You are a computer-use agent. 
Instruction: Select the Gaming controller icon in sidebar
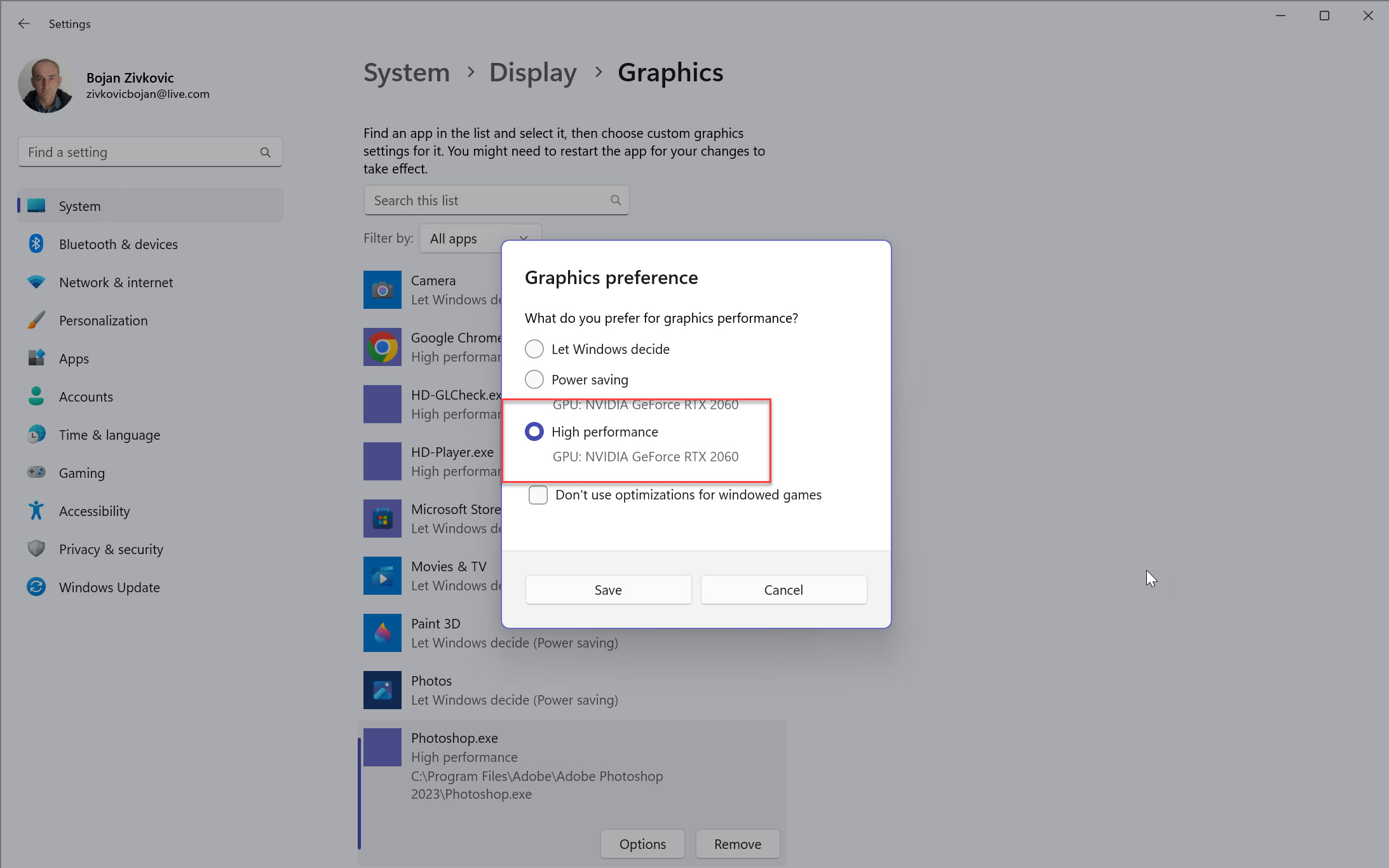tap(36, 472)
